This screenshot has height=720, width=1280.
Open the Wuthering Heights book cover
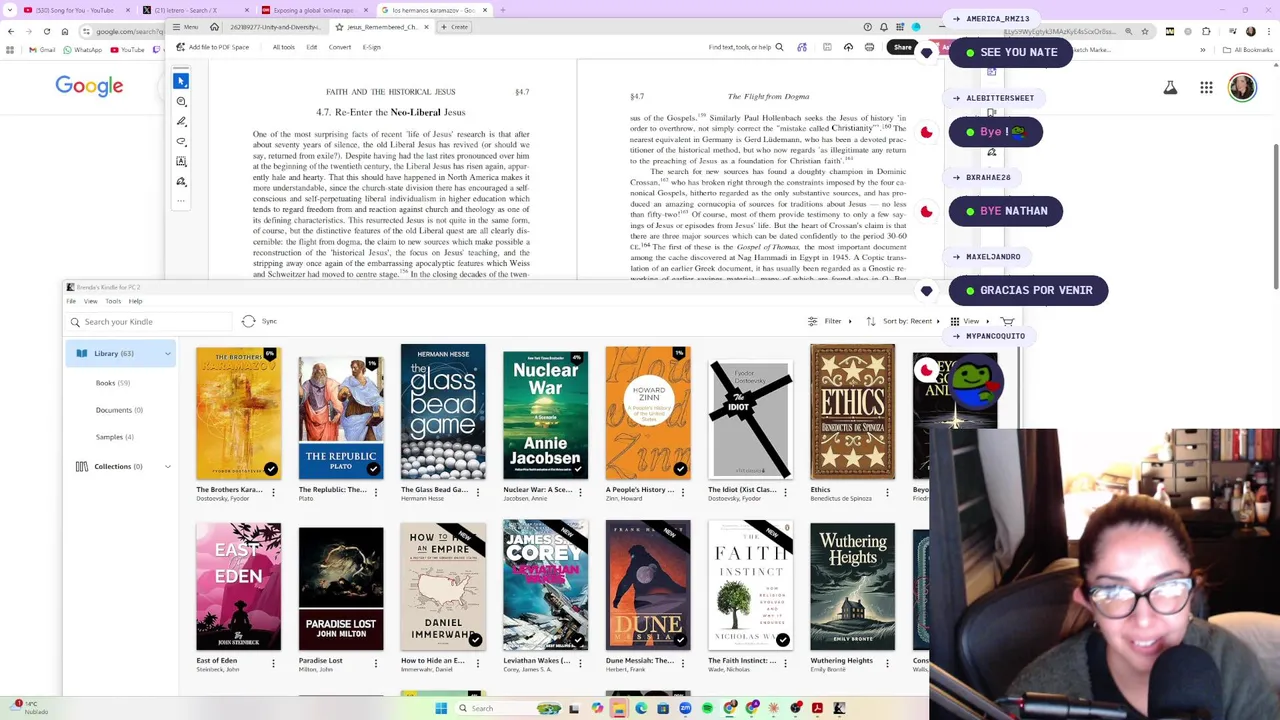click(x=852, y=586)
